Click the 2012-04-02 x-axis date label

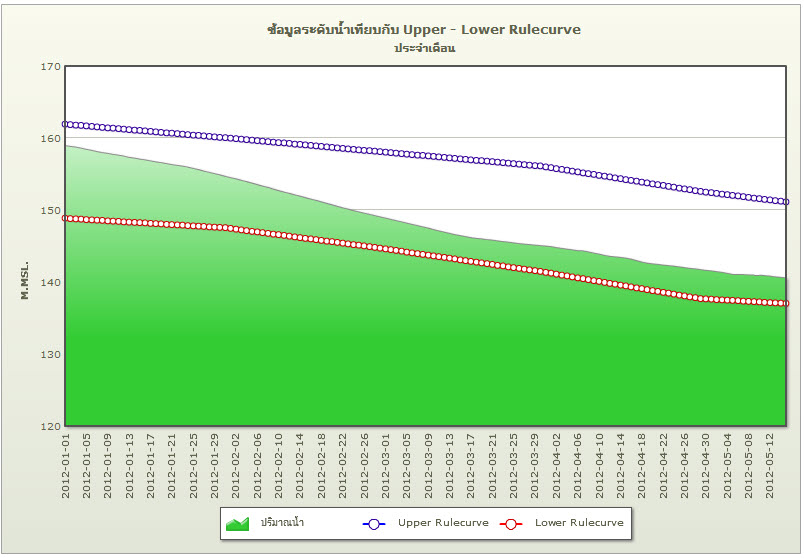click(x=557, y=466)
